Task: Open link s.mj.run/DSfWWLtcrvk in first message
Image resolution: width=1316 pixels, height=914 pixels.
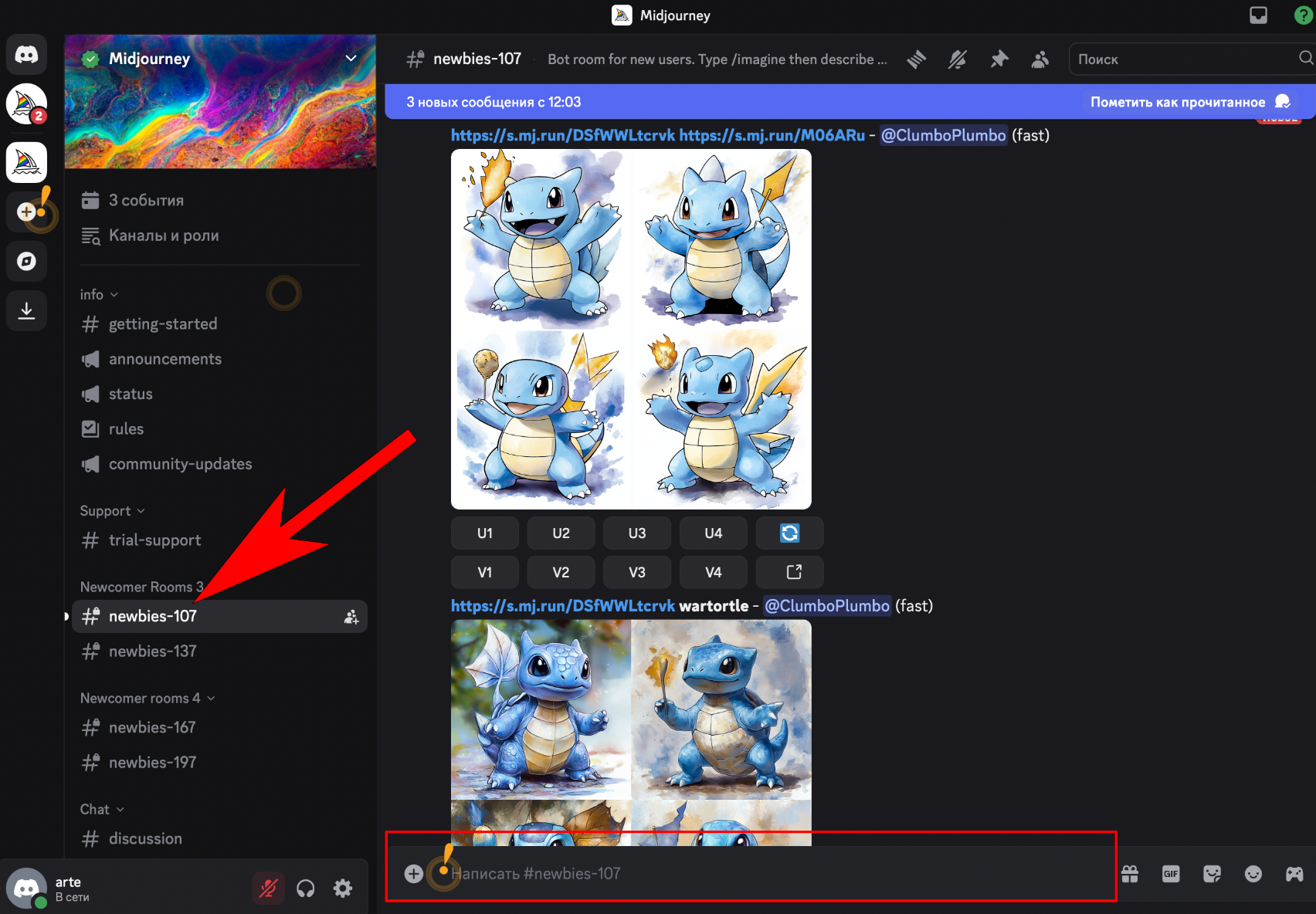Action: [x=563, y=135]
